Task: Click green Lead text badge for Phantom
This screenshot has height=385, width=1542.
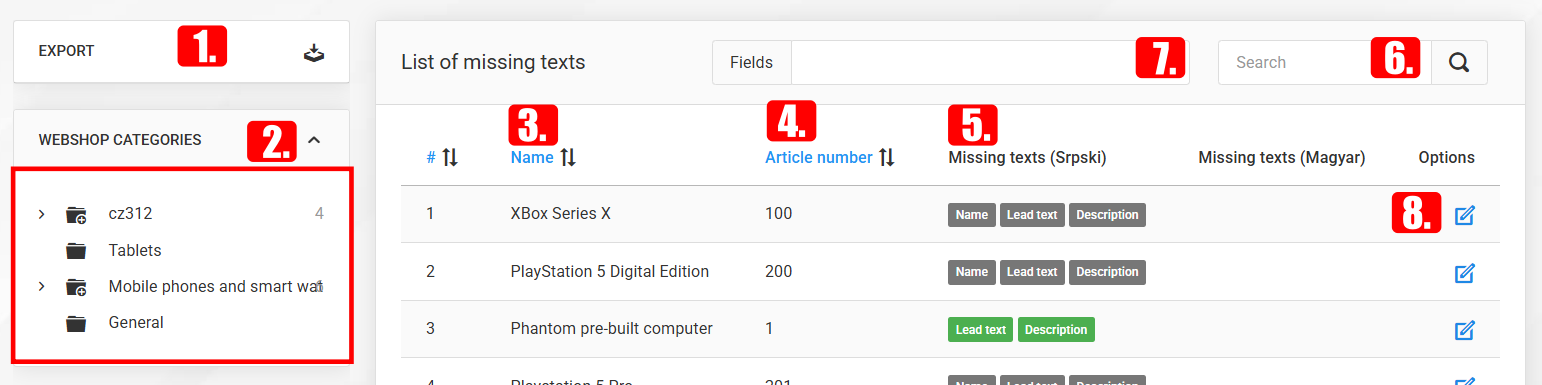Action: point(981,329)
